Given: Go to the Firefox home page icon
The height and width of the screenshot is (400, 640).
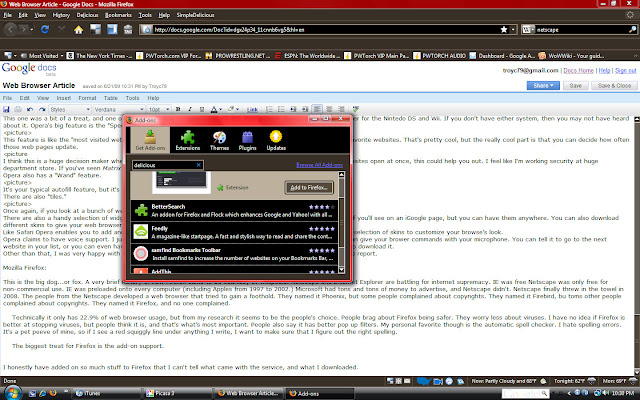Looking at the screenshot, I should [x=78, y=30].
